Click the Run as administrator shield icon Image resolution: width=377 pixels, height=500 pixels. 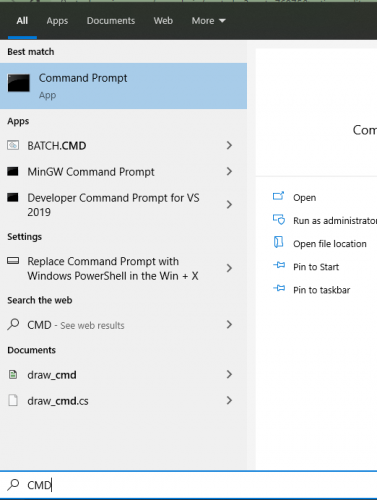coord(279,220)
